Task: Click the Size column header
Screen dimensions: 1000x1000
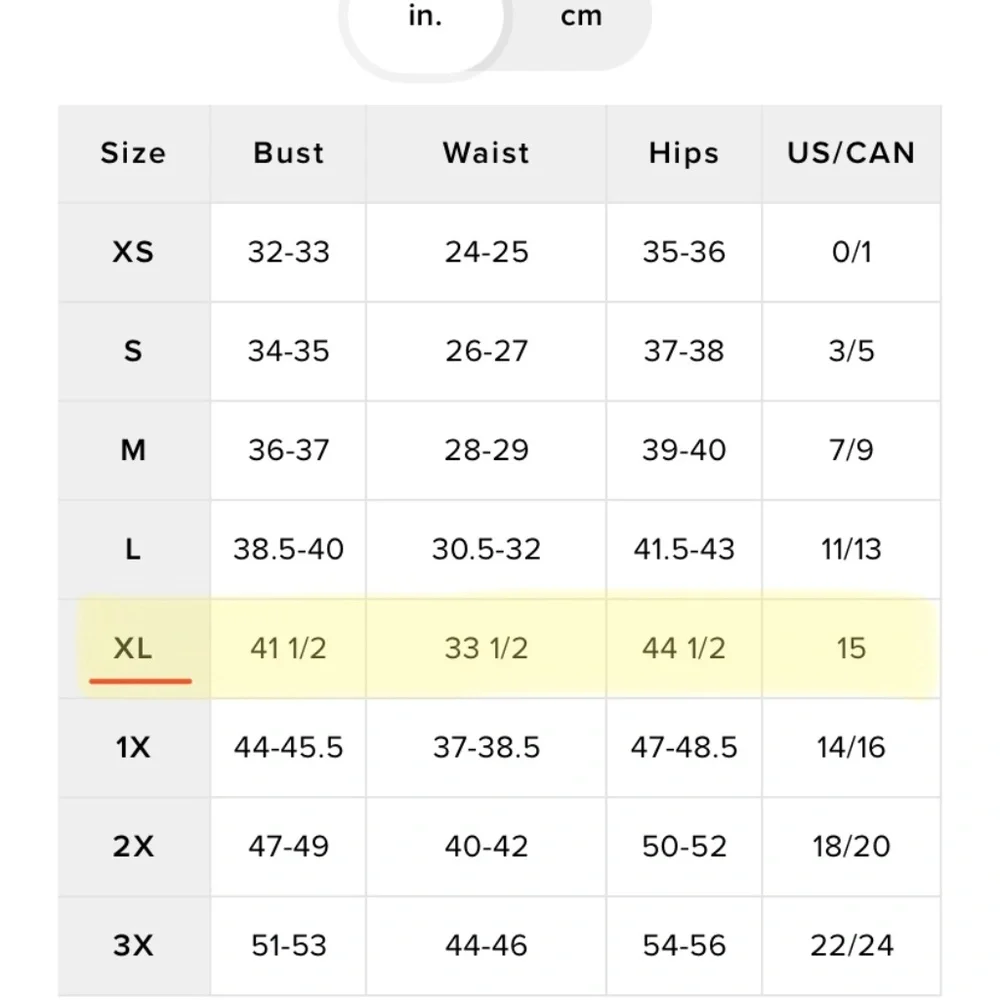Action: [x=133, y=153]
